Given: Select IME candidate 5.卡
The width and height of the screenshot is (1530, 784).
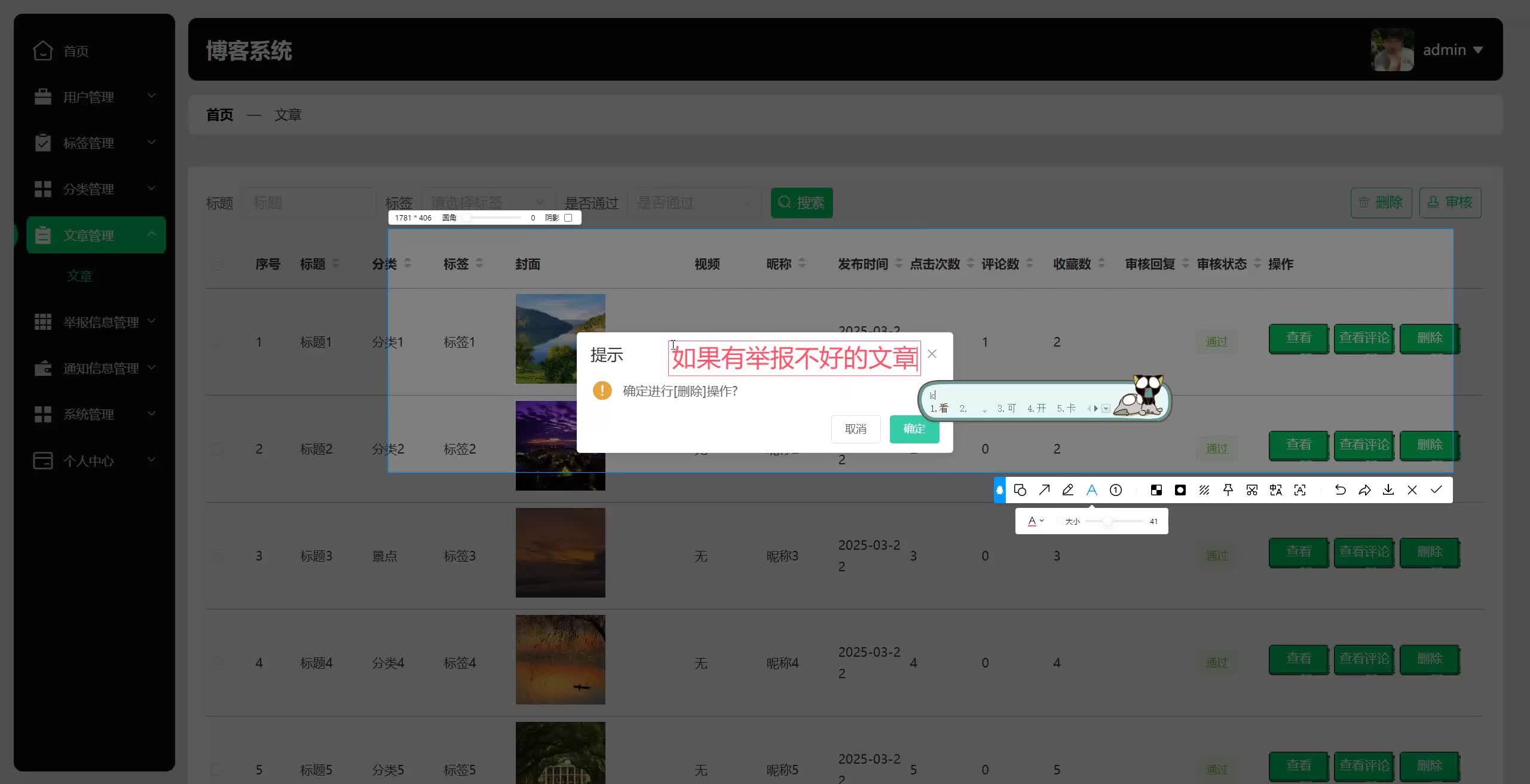Looking at the screenshot, I should (x=1066, y=409).
